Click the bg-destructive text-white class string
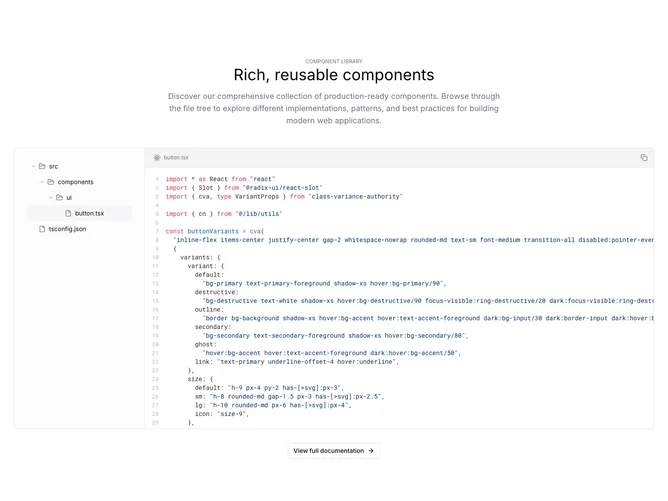 (428, 301)
